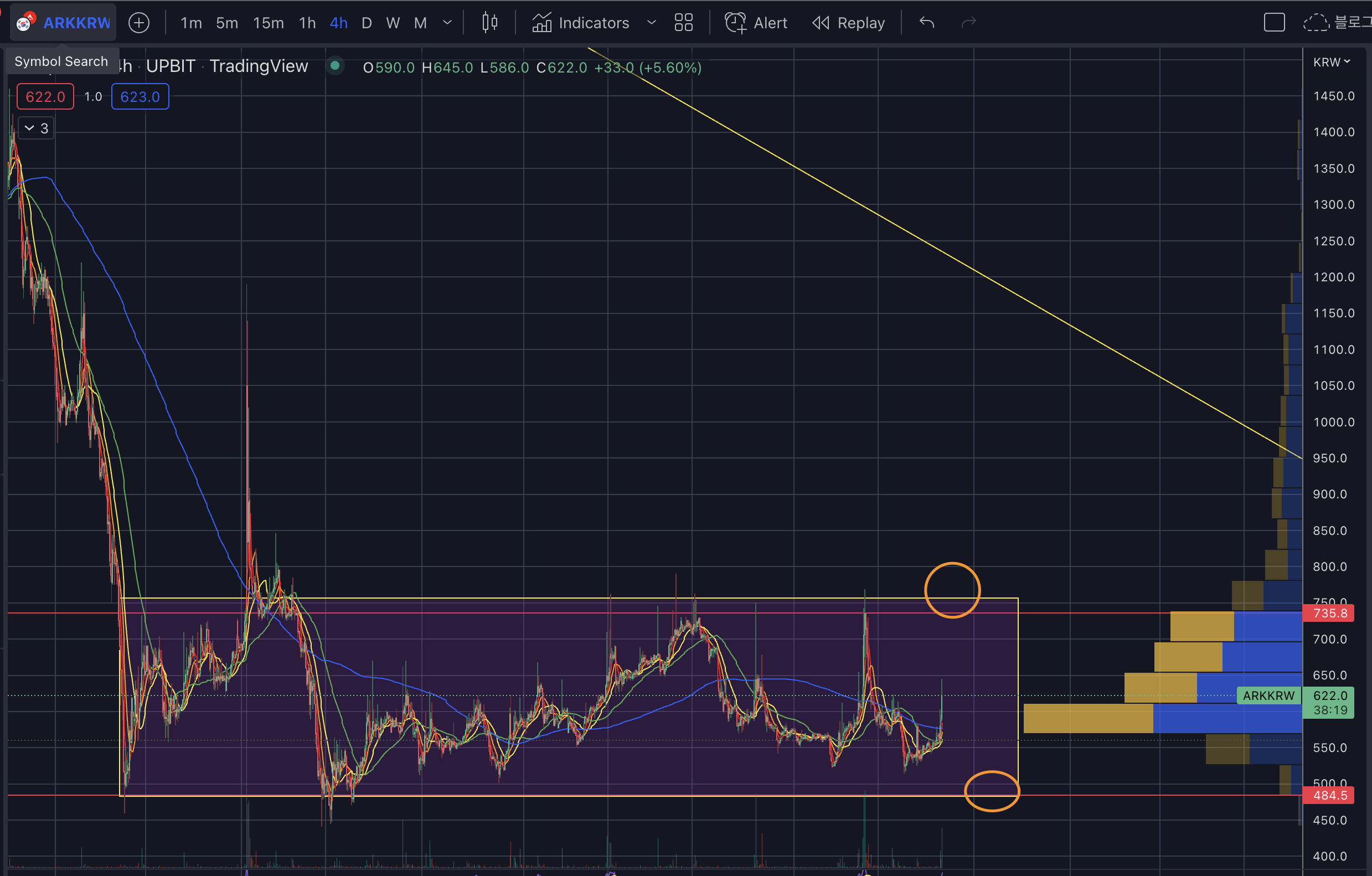The width and height of the screenshot is (1372, 876).
Task: Undo the last chart action
Action: 927,23
